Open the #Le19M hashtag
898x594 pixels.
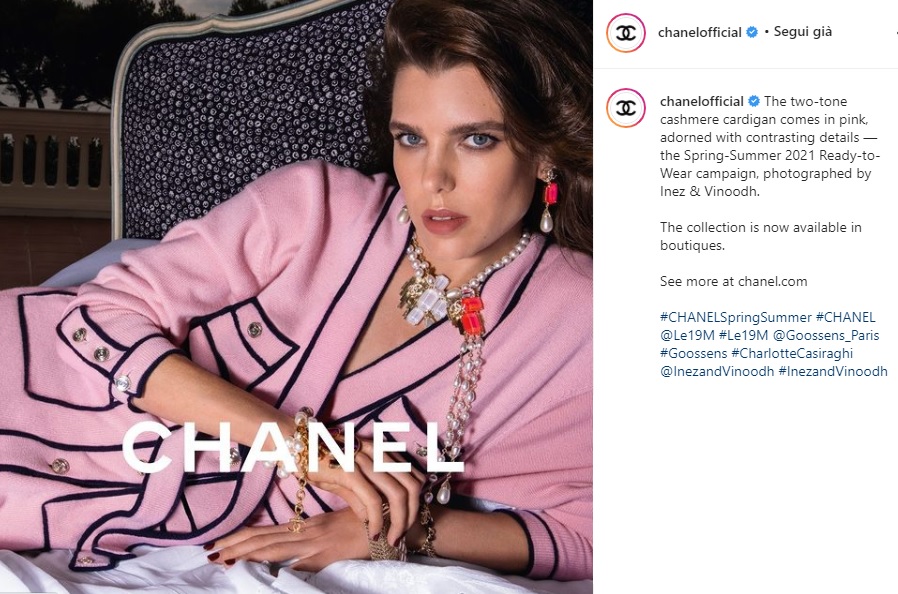[x=743, y=335]
